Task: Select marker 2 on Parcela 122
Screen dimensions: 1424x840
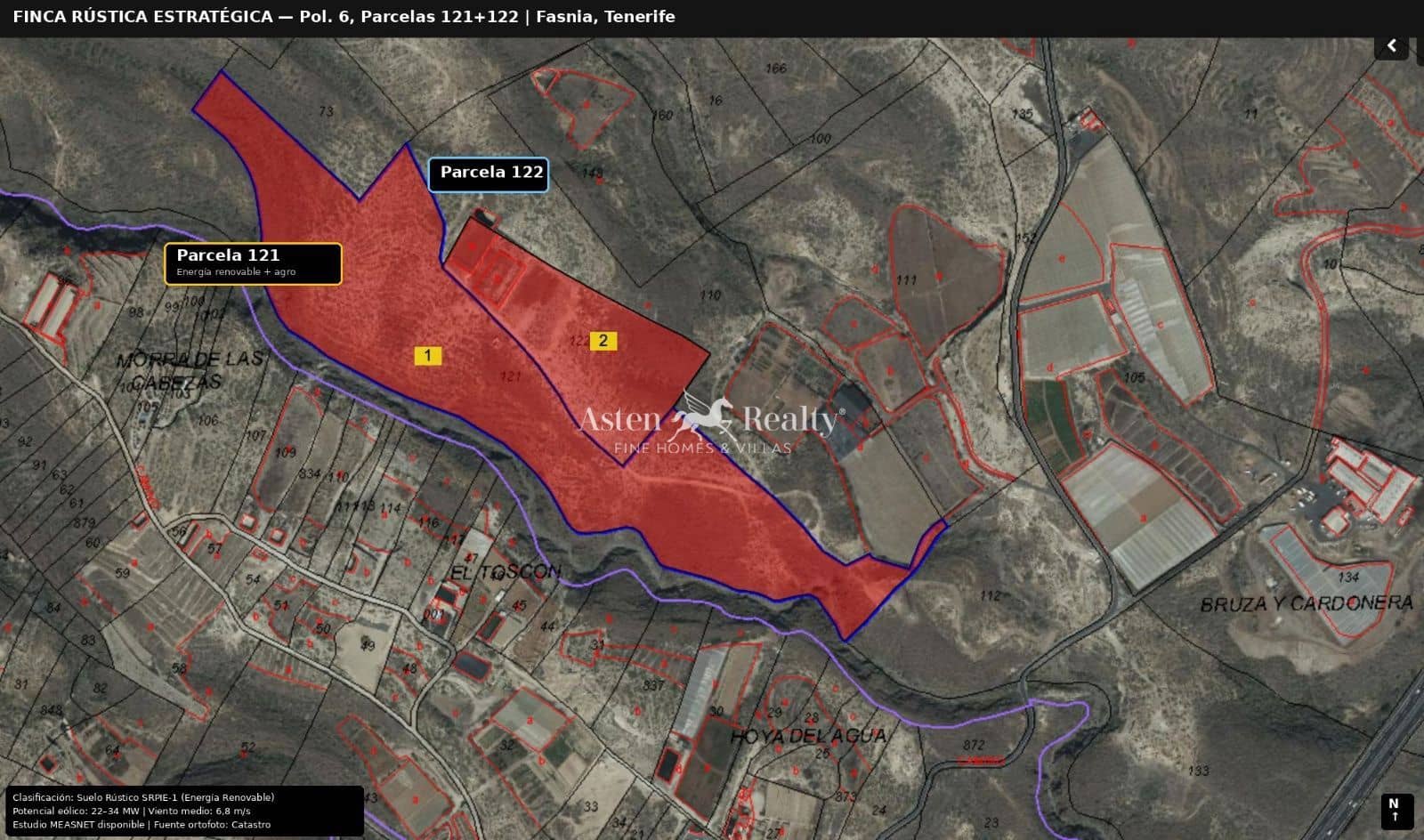Action: click(604, 340)
